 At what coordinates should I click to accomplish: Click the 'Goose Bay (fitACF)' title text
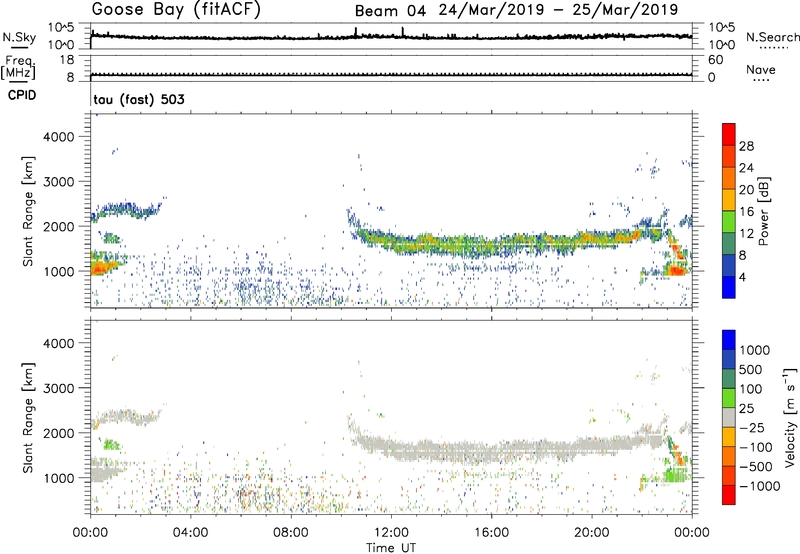click(x=176, y=9)
